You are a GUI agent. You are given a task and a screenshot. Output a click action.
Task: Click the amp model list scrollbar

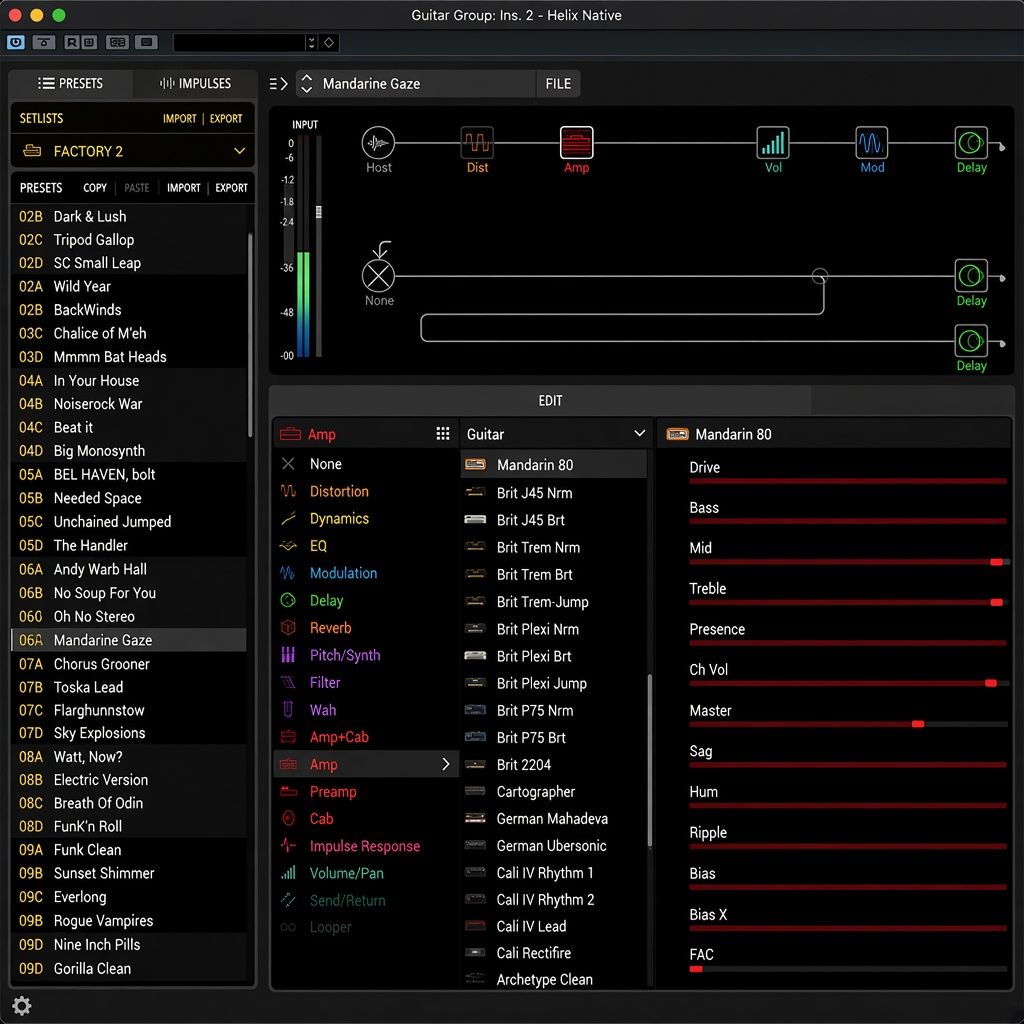(x=650, y=761)
